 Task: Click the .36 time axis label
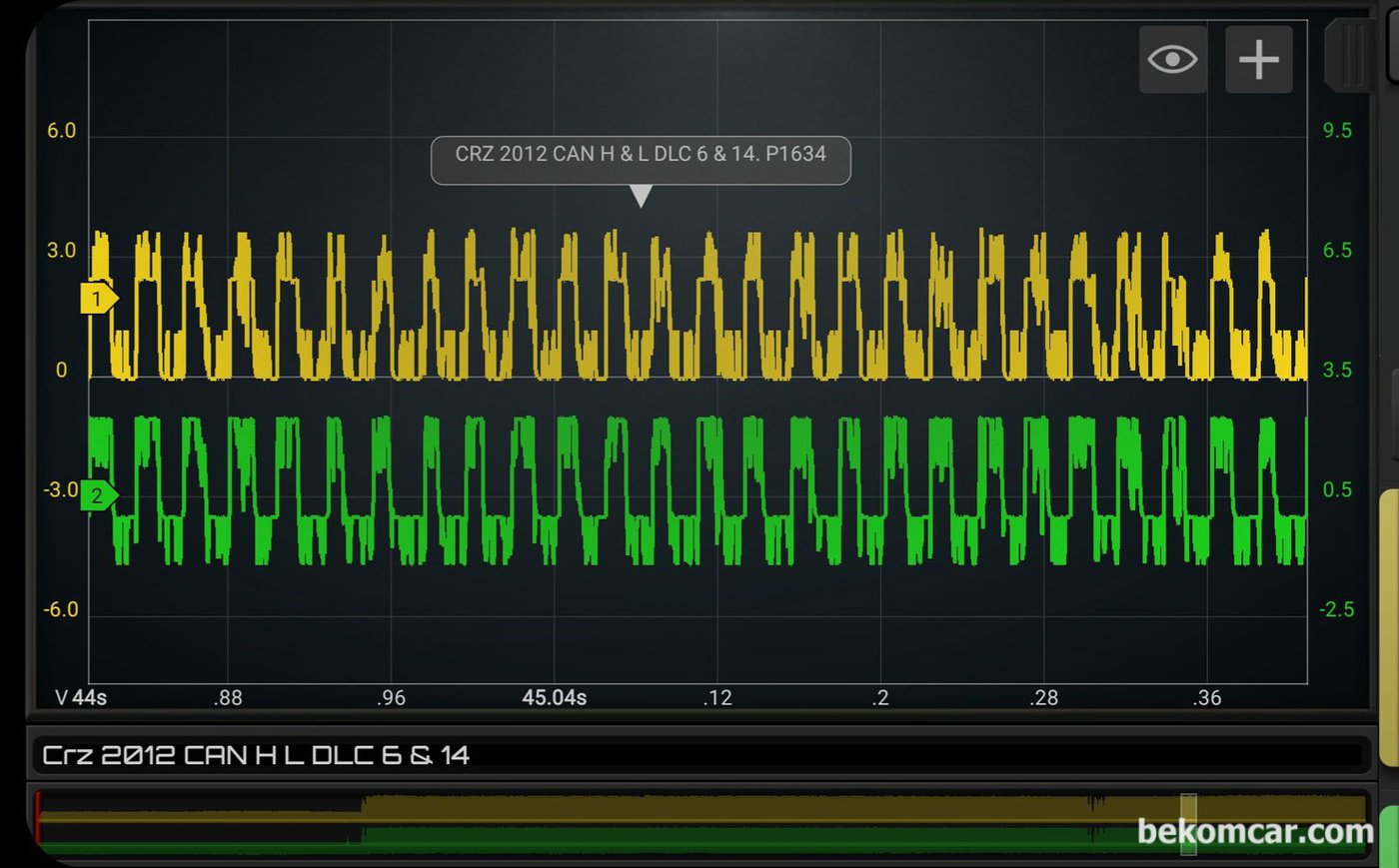[1207, 698]
